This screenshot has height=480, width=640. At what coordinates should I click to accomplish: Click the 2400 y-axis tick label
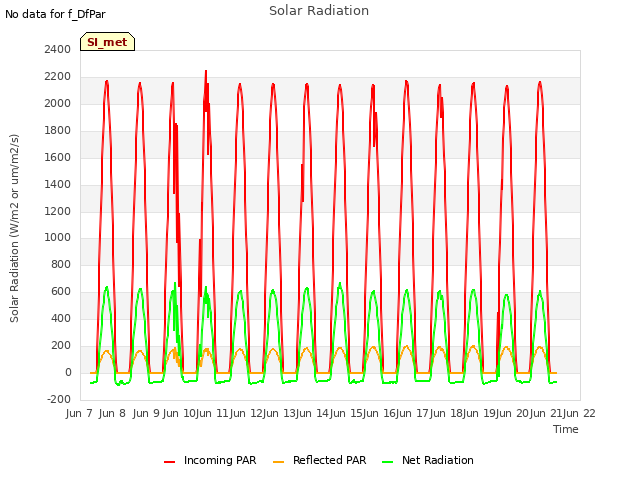point(58,49)
